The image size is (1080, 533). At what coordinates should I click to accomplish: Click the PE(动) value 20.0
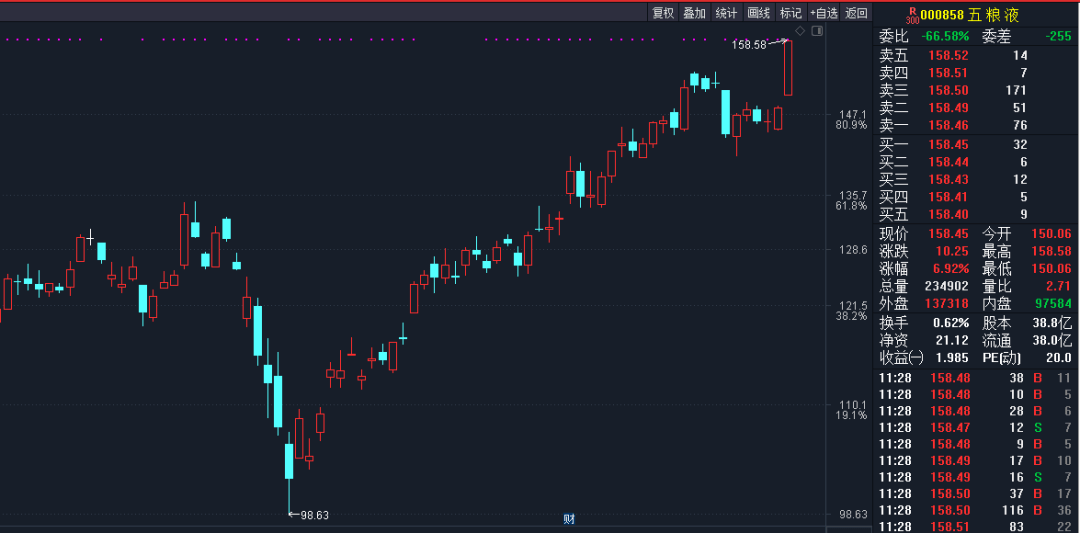1059,358
